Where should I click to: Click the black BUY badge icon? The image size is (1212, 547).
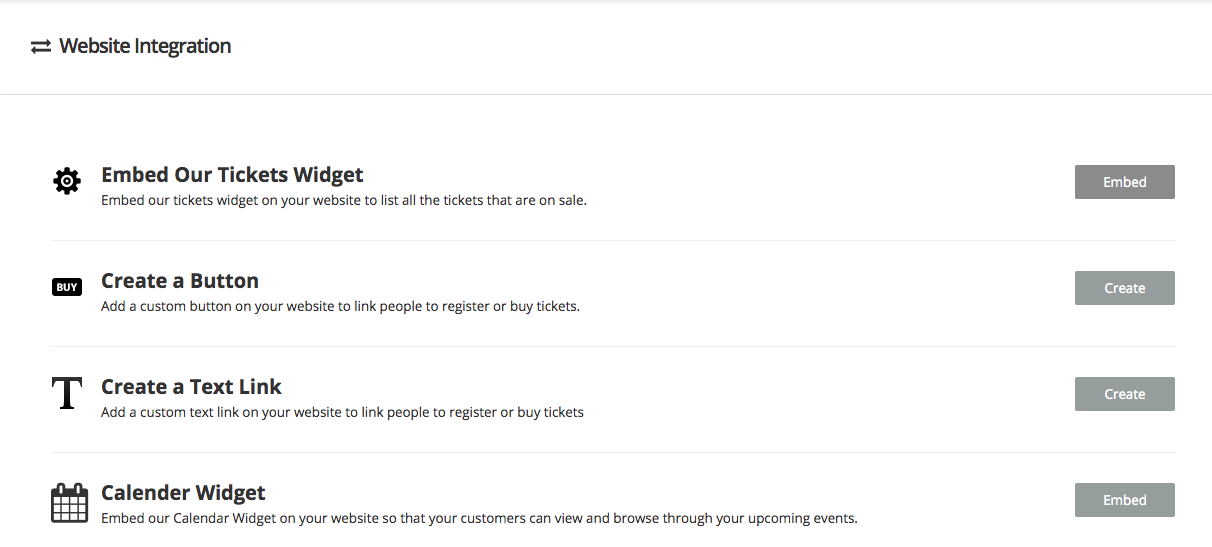coord(66,288)
